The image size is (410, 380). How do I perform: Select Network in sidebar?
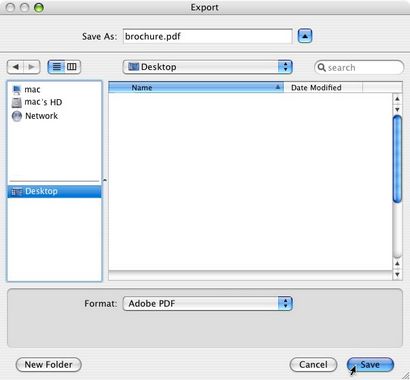(54, 116)
